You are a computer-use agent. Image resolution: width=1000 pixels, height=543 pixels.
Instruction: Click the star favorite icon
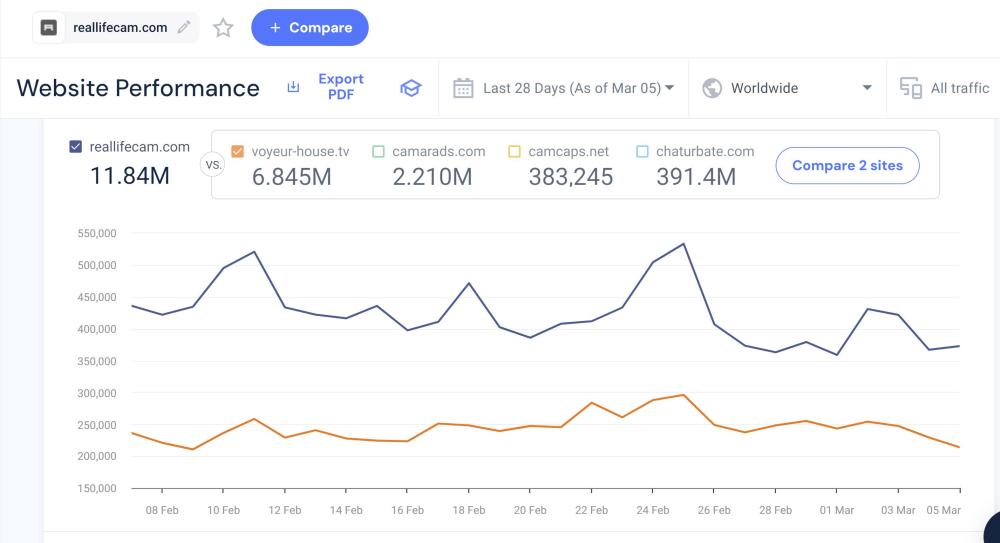tap(223, 28)
